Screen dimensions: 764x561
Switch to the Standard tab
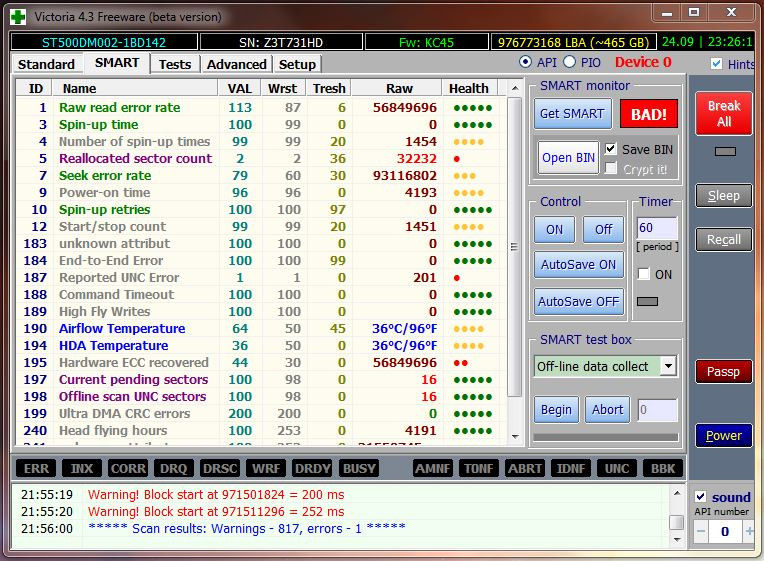click(x=46, y=64)
